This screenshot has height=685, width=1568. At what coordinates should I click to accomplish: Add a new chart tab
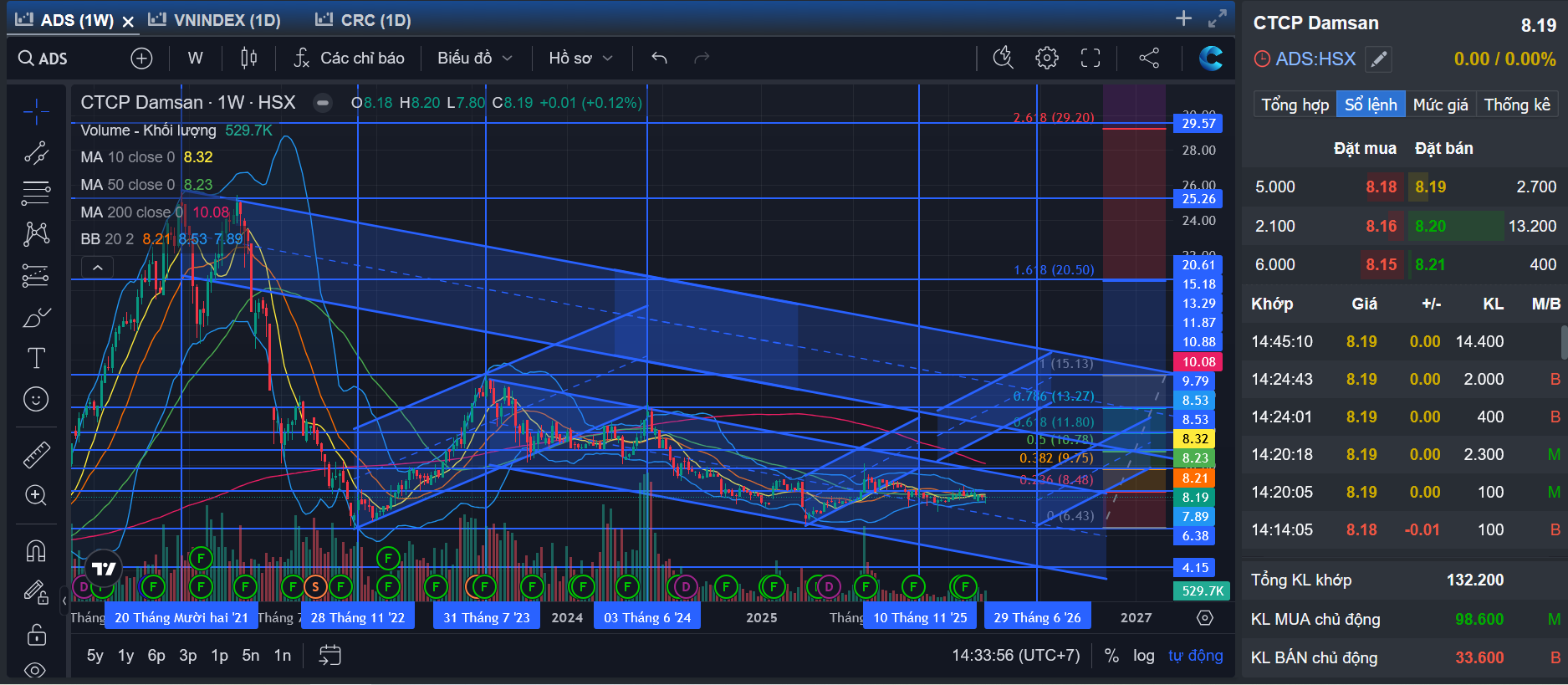point(1183,18)
